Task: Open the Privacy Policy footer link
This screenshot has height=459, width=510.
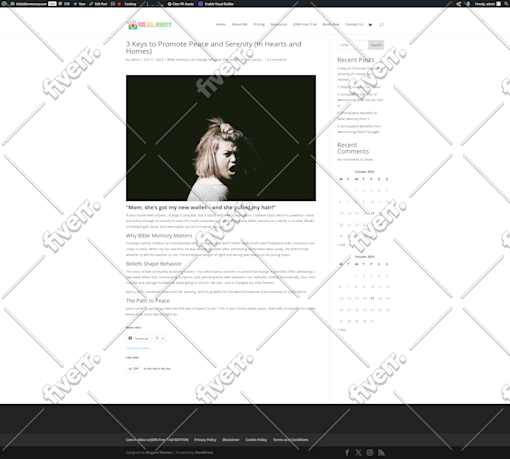Action: [x=205, y=440]
